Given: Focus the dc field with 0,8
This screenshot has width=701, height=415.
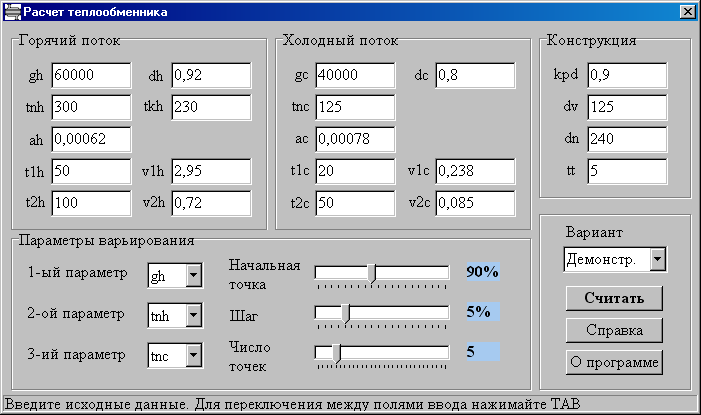Looking at the screenshot, I should click(x=475, y=75).
